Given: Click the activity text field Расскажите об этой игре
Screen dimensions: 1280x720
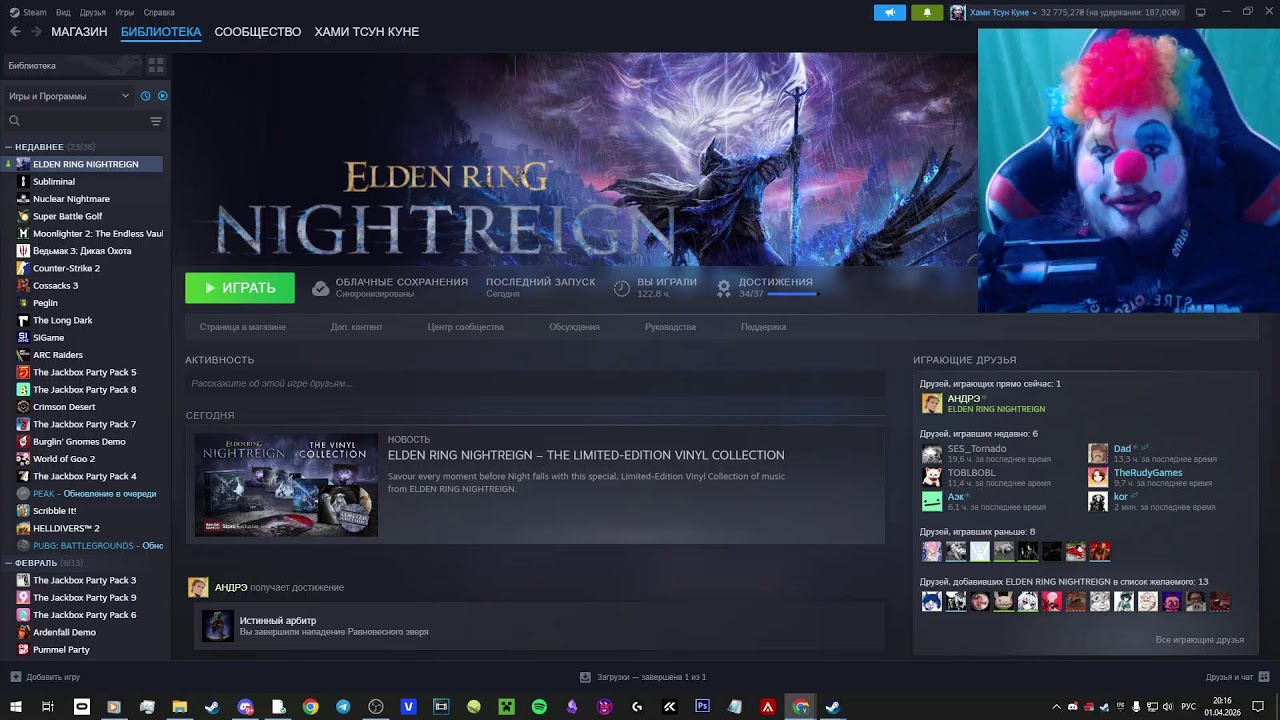Looking at the screenshot, I should tap(535, 383).
